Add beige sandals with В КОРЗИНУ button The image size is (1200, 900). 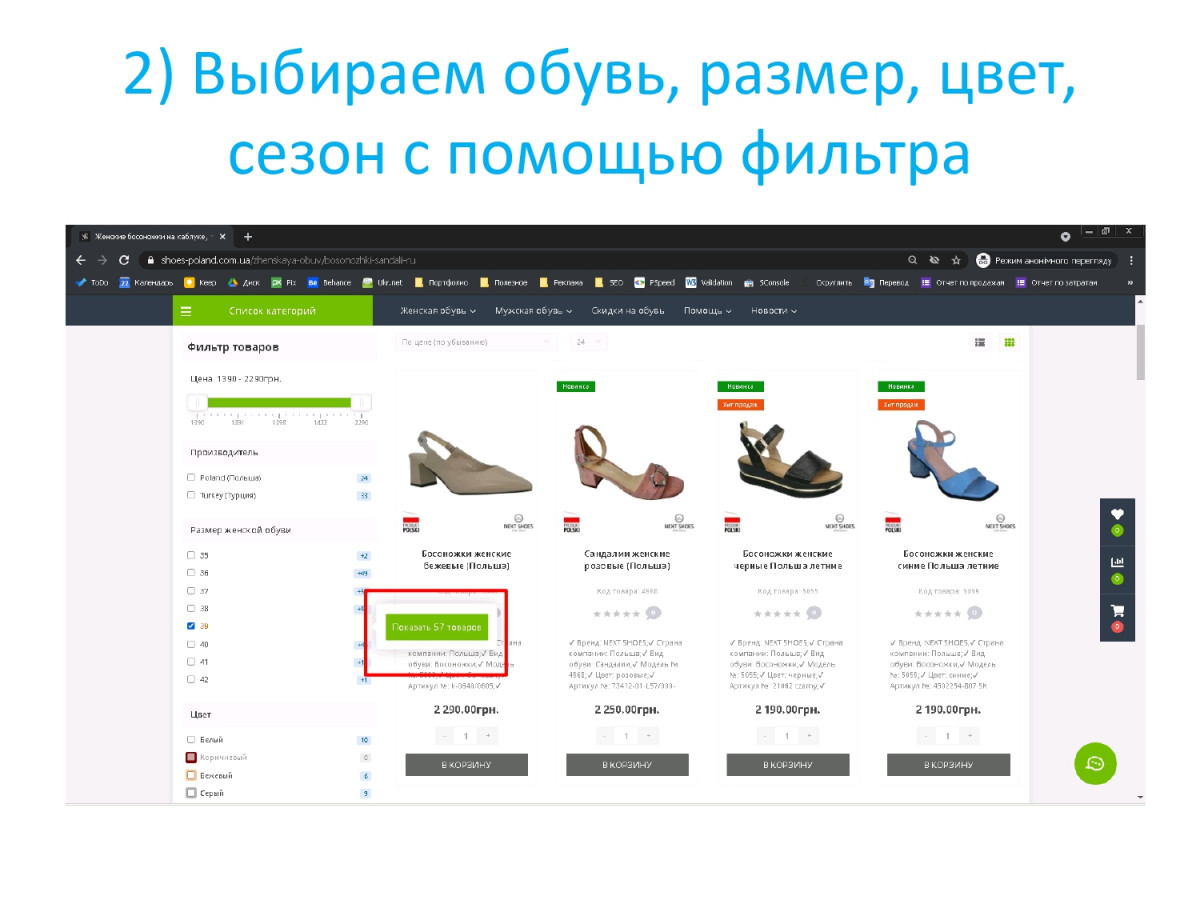[x=466, y=765]
